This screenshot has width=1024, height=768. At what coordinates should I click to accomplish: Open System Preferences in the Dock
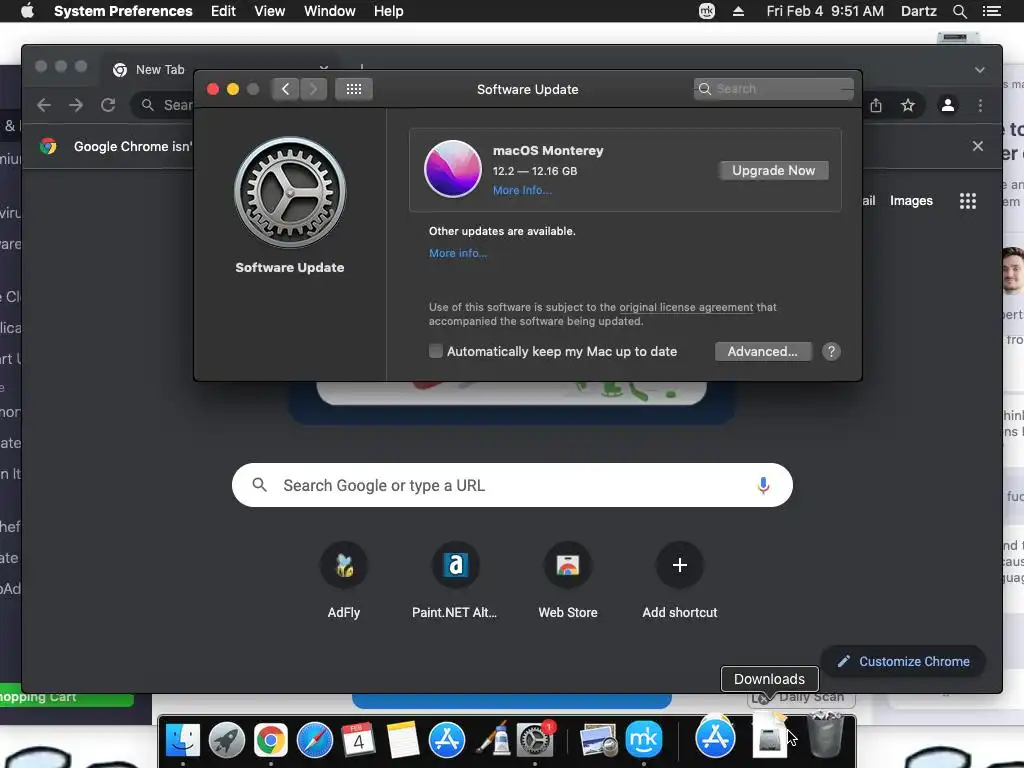535,740
